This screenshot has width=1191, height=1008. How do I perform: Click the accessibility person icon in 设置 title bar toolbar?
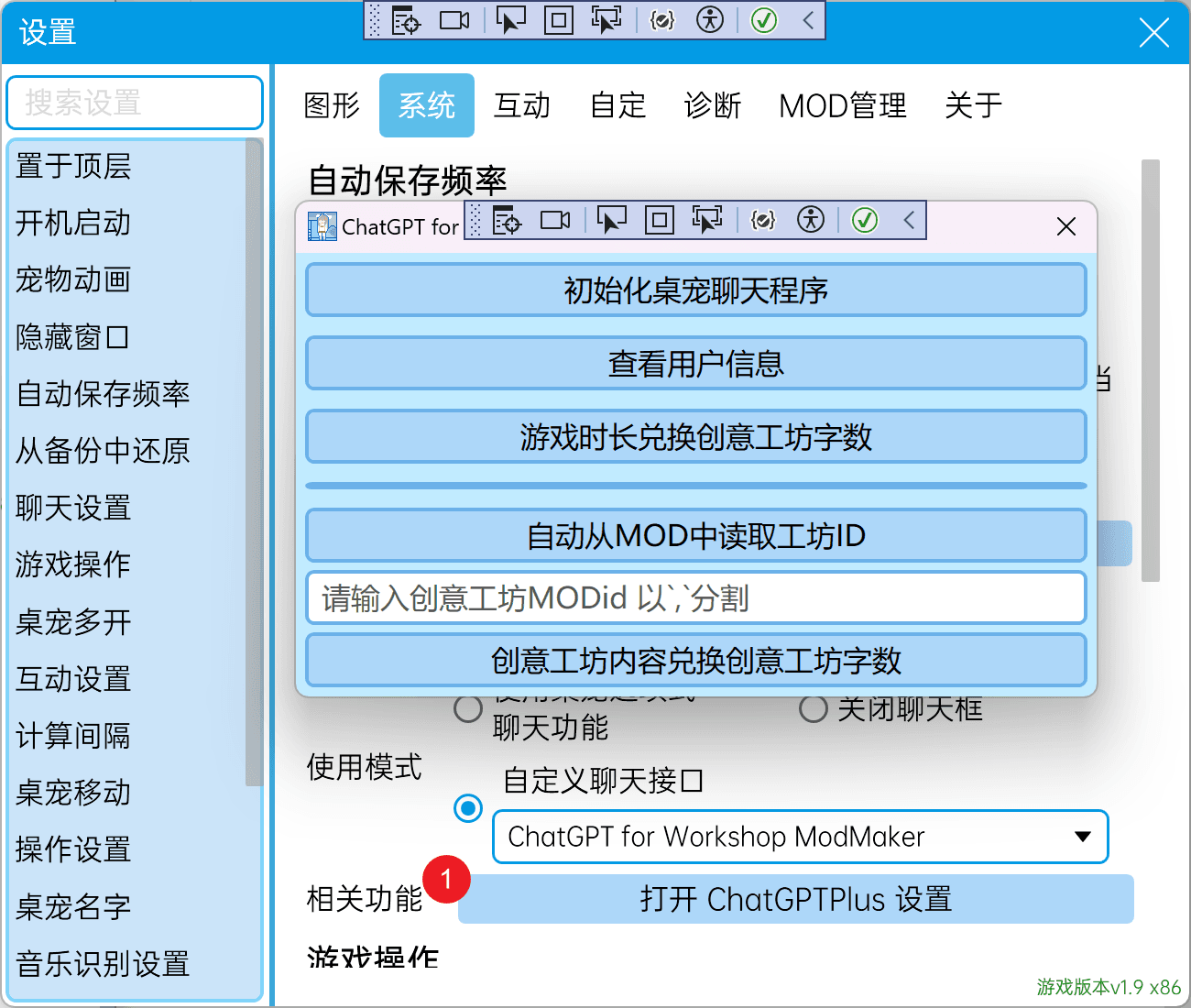coord(710,20)
